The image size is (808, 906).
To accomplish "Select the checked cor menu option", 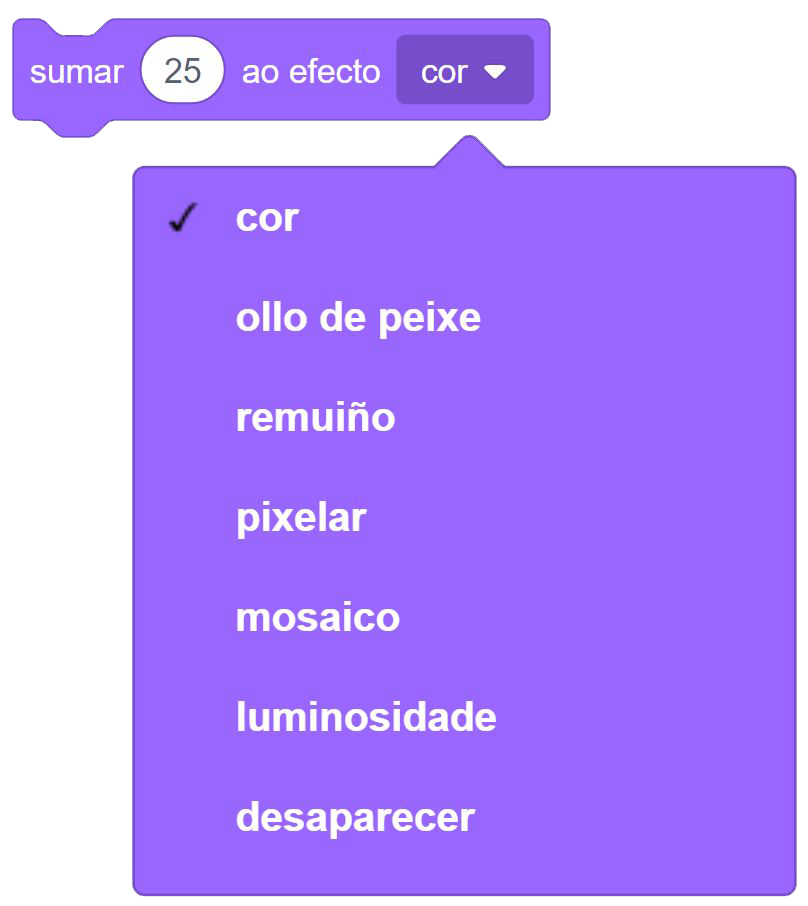I will 267,218.
